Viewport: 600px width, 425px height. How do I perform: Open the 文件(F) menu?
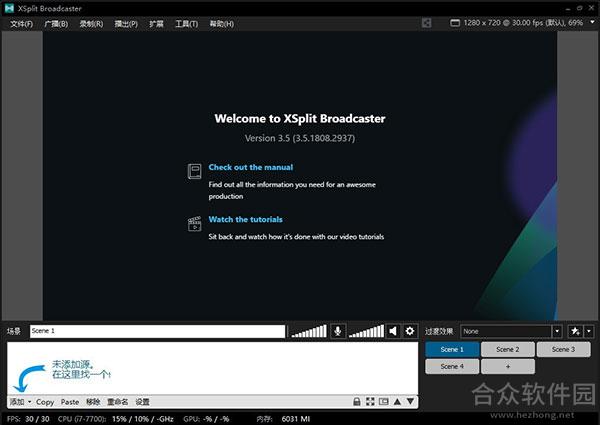click(x=21, y=24)
